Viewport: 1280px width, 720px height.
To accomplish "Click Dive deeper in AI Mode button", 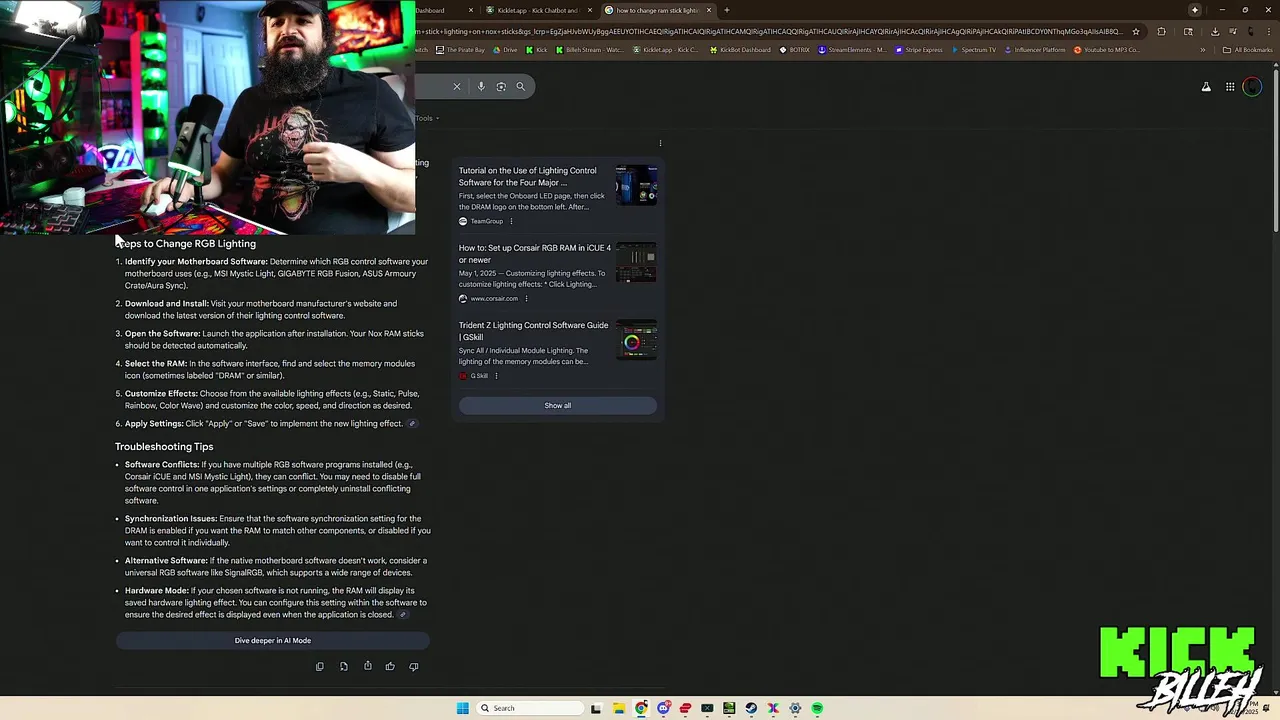I will coord(273,640).
